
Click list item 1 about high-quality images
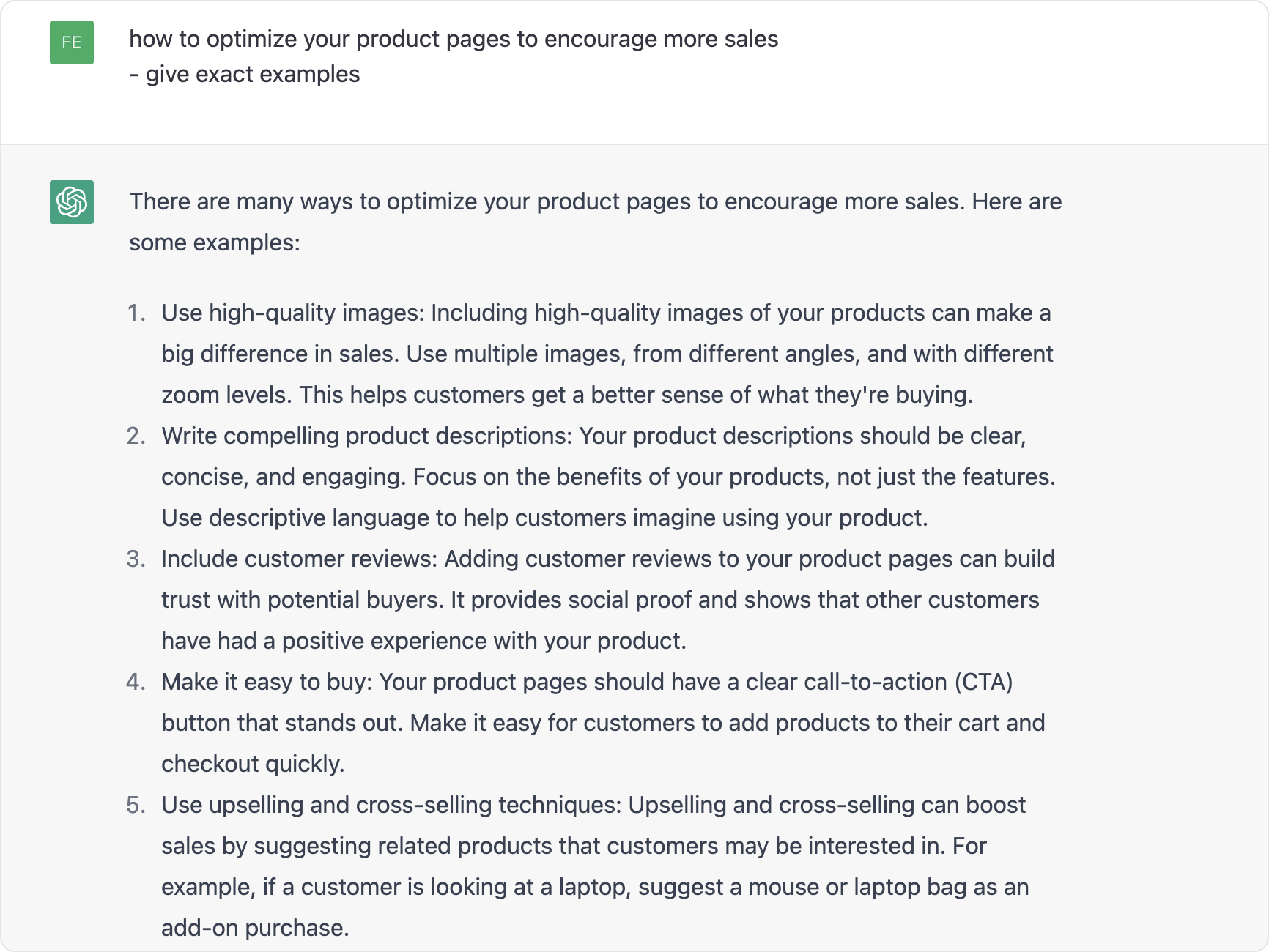pos(607,354)
